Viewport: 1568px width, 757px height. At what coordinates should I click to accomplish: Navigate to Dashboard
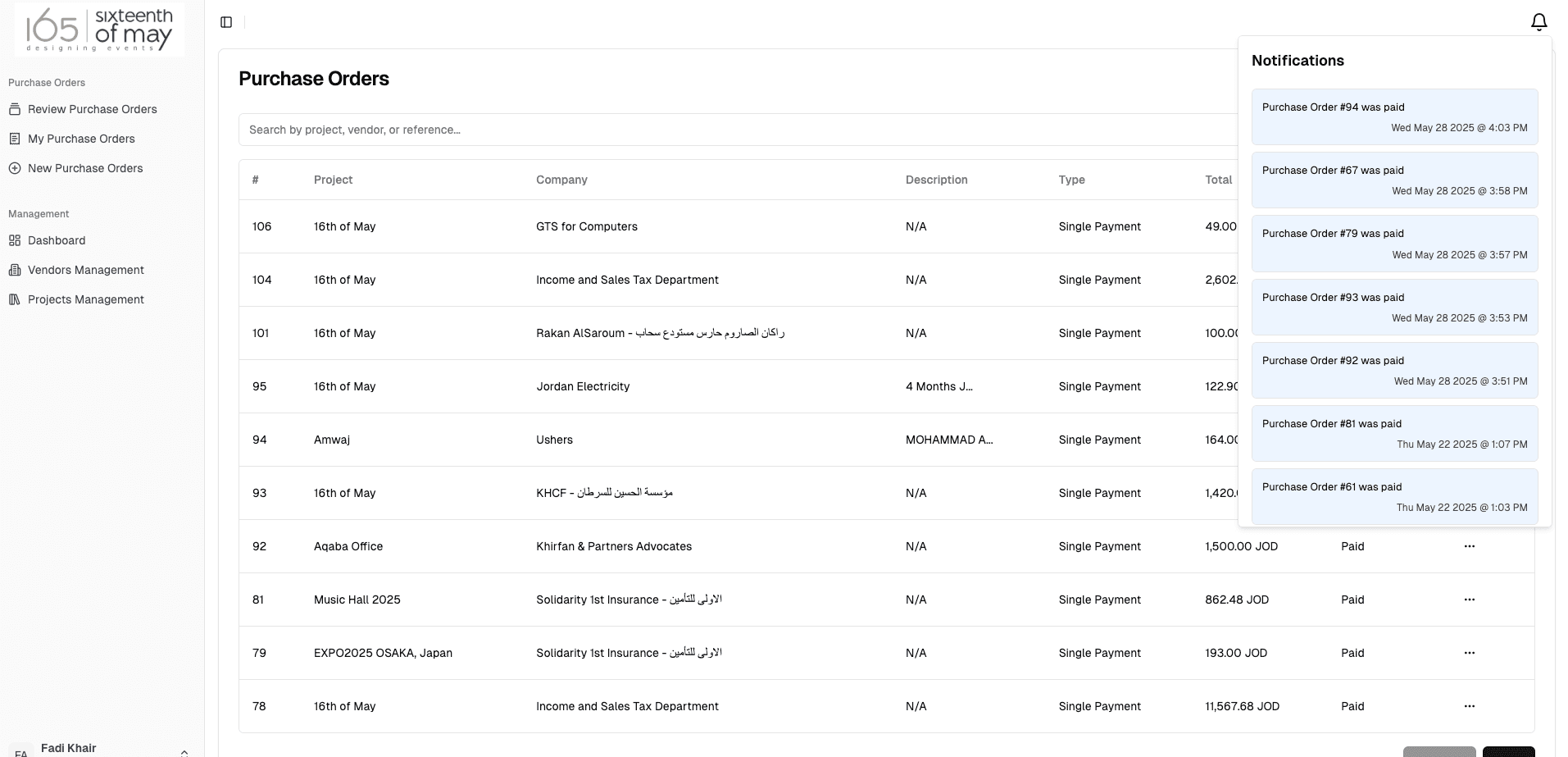[57, 240]
